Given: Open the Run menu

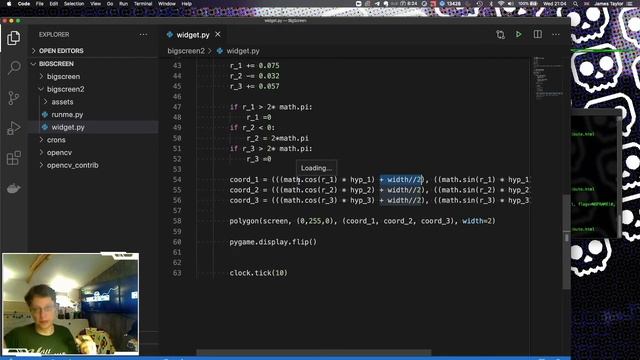Looking at the screenshot, I should coord(123,4).
